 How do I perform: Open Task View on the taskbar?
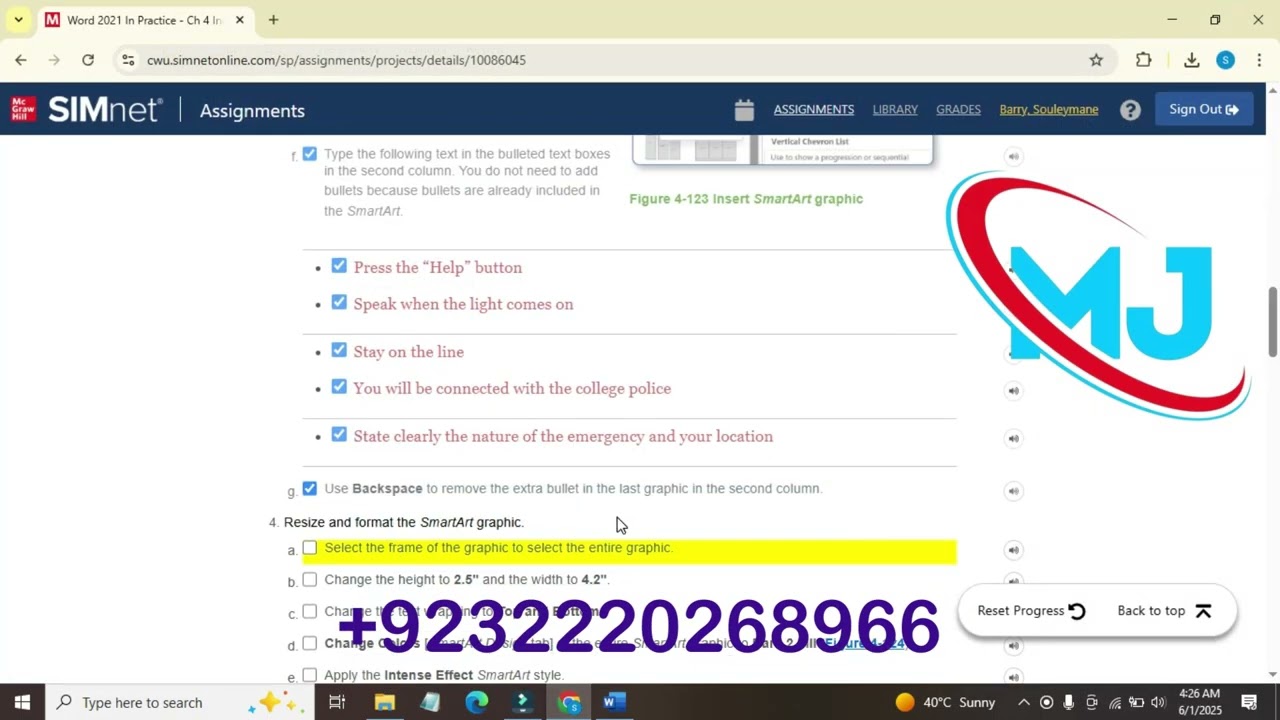[337, 702]
